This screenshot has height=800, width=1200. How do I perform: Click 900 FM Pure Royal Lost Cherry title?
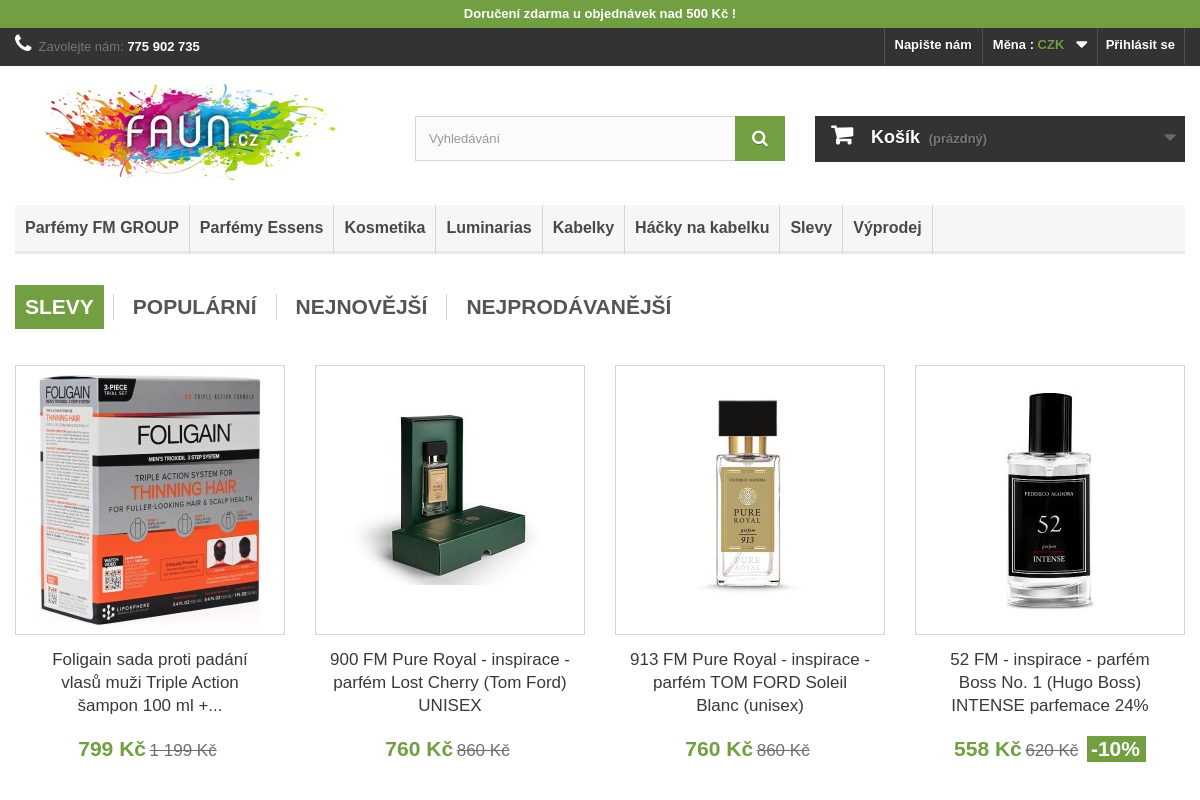(x=450, y=683)
